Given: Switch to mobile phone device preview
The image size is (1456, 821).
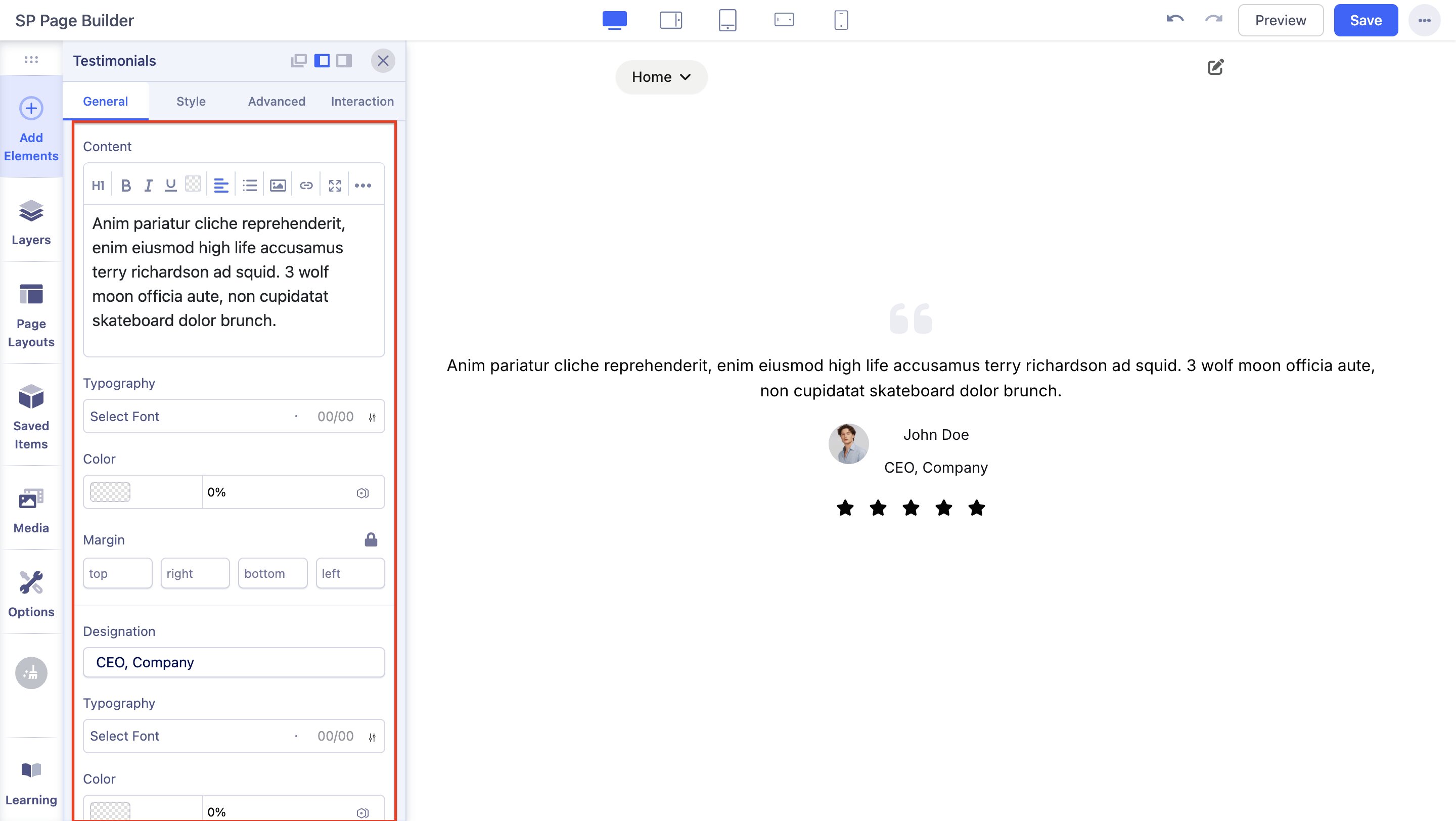Looking at the screenshot, I should (840, 20).
